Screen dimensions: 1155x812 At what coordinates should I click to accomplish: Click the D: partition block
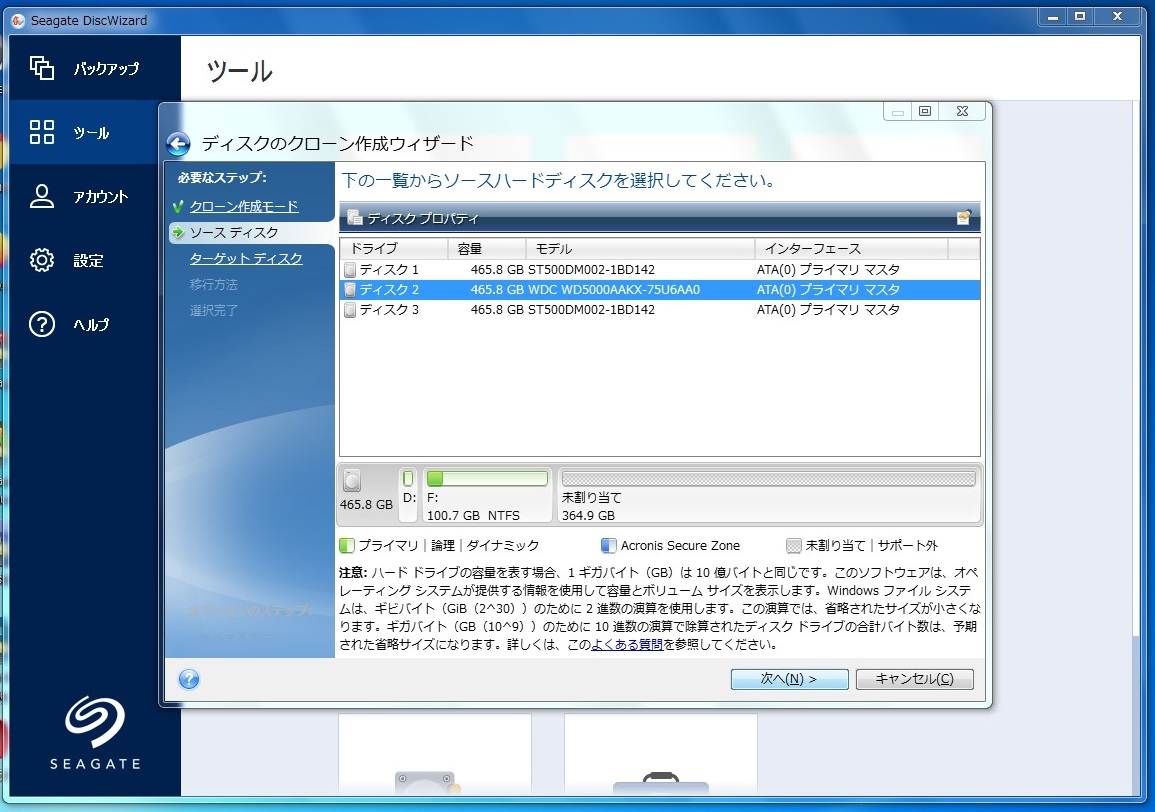click(x=409, y=495)
